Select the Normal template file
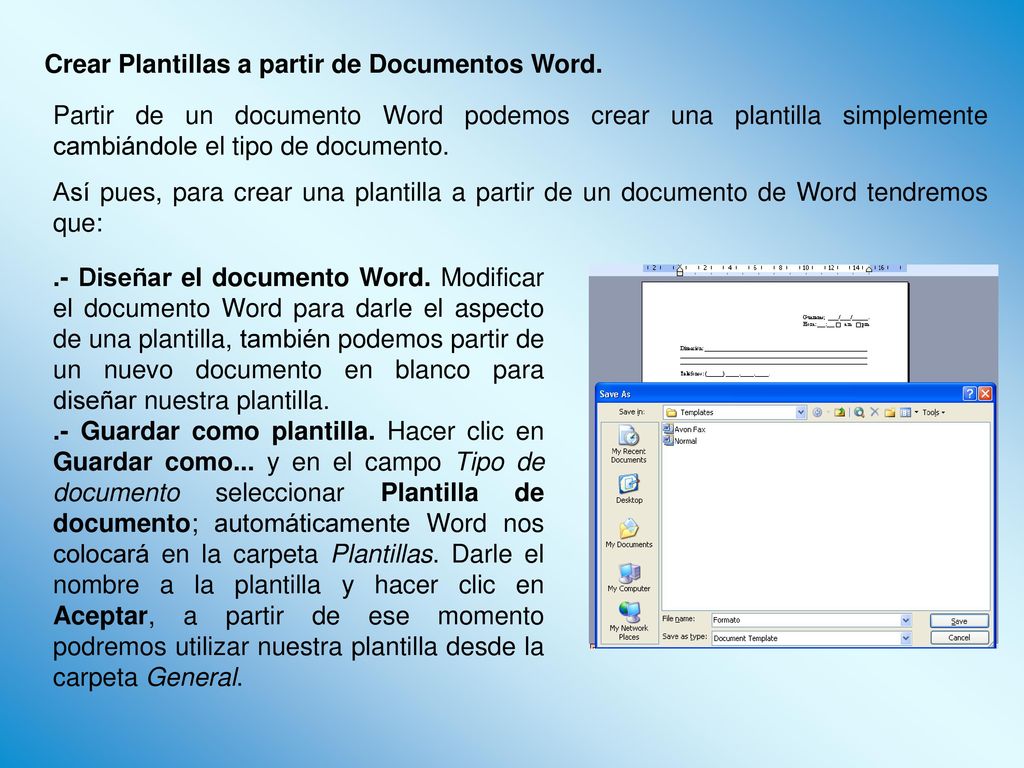 680,441
